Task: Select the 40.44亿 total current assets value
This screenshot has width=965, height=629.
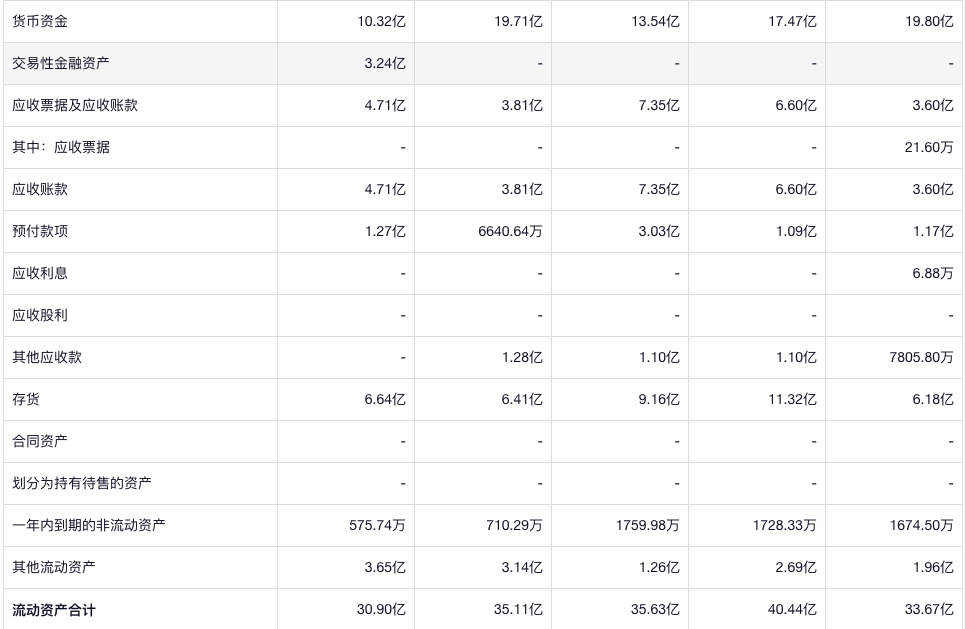Action: coord(792,609)
